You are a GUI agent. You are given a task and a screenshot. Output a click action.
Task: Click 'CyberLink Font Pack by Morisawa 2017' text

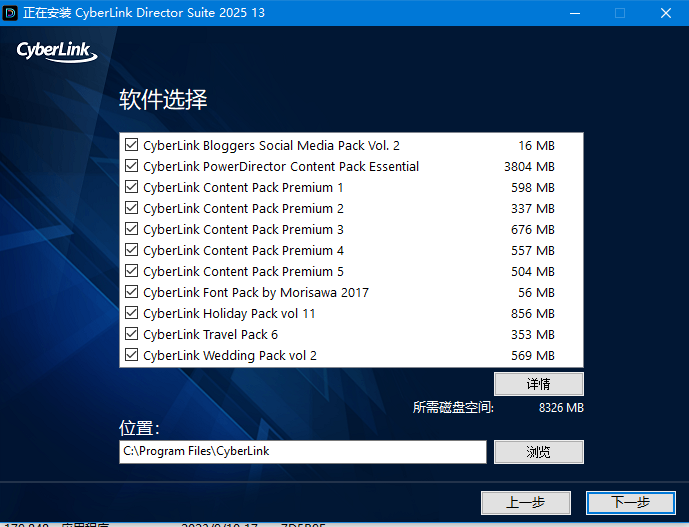click(256, 292)
